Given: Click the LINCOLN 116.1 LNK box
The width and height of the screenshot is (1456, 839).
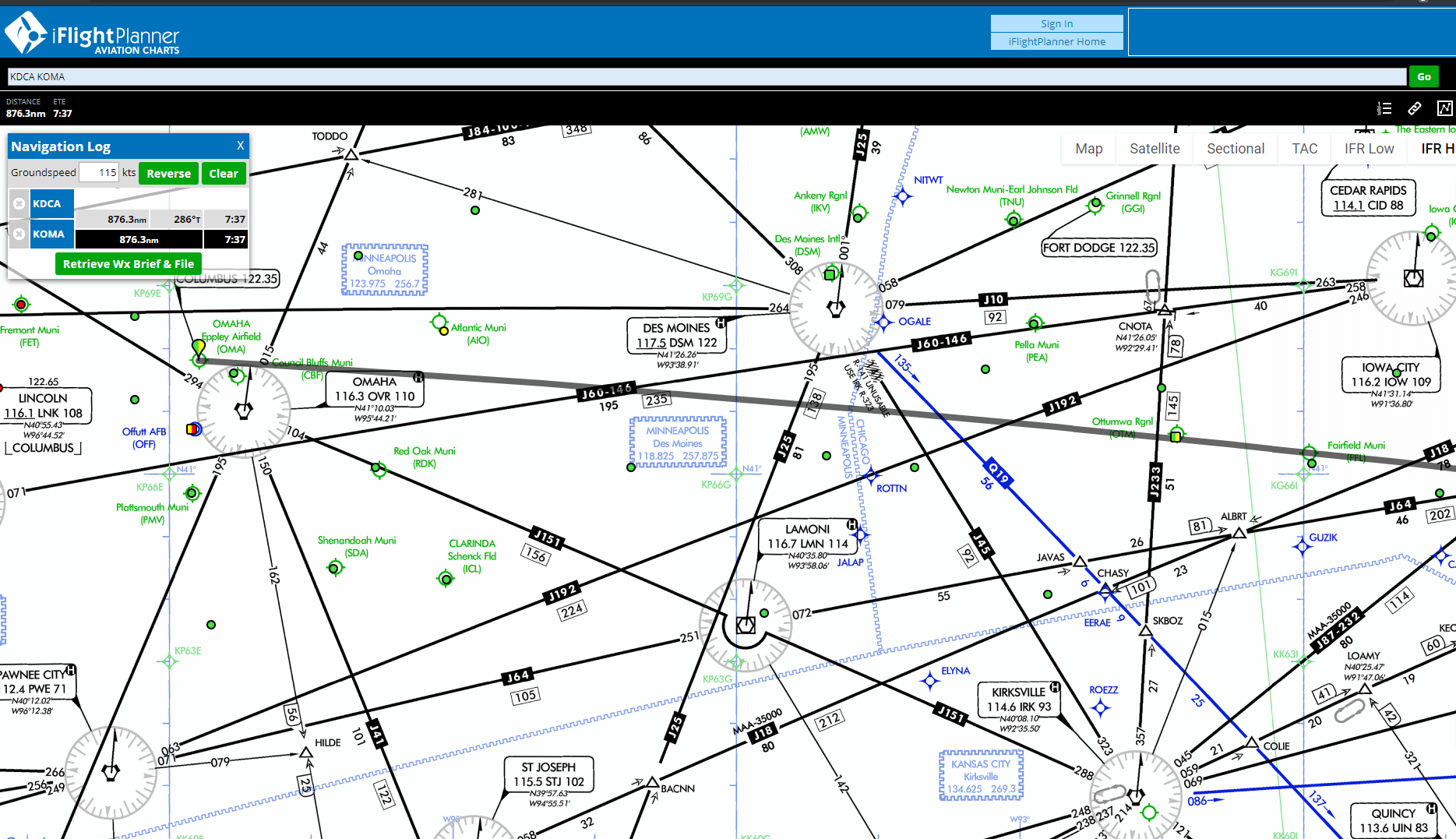Looking at the screenshot, I should pos(44,405).
